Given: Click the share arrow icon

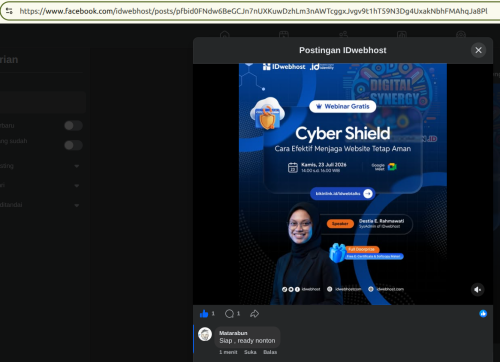Looking at the screenshot, I should [254, 314].
